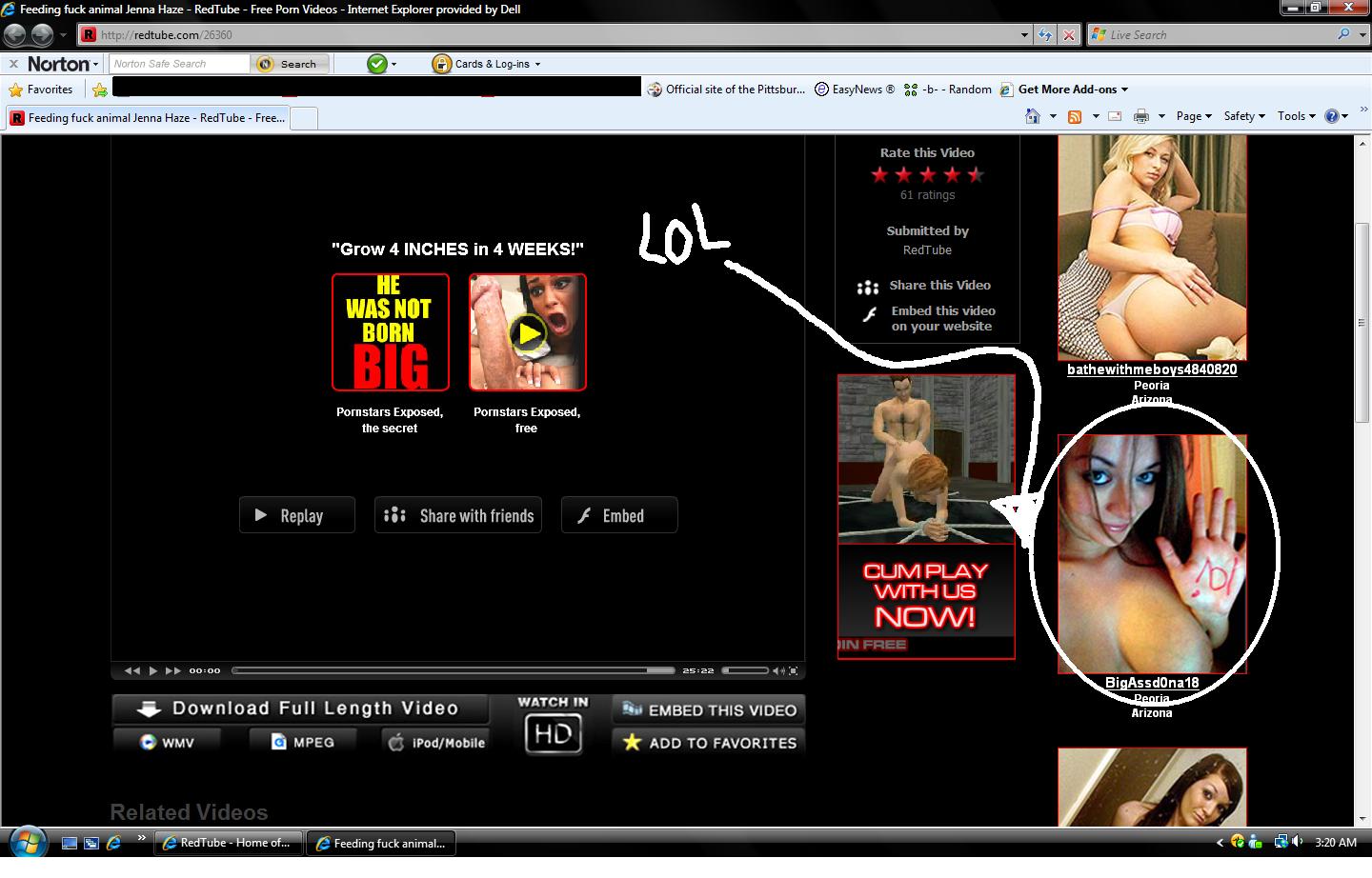
Task: Open the Safety menu
Action: click(x=1244, y=116)
